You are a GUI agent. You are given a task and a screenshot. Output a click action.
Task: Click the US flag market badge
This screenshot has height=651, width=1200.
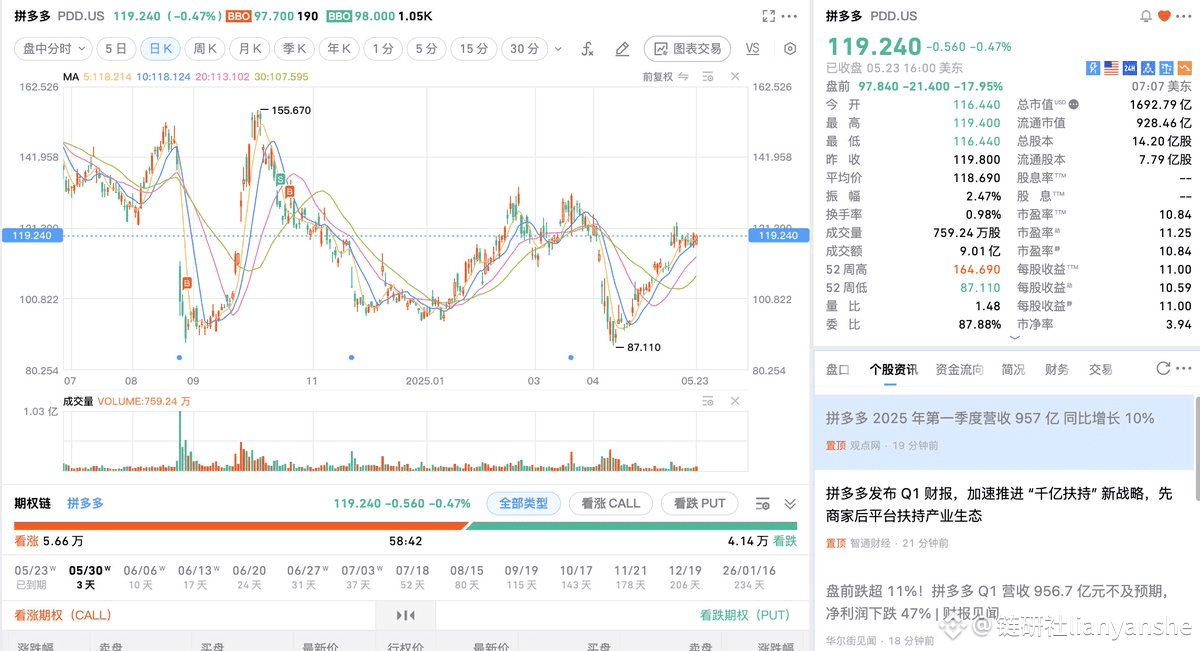1111,68
